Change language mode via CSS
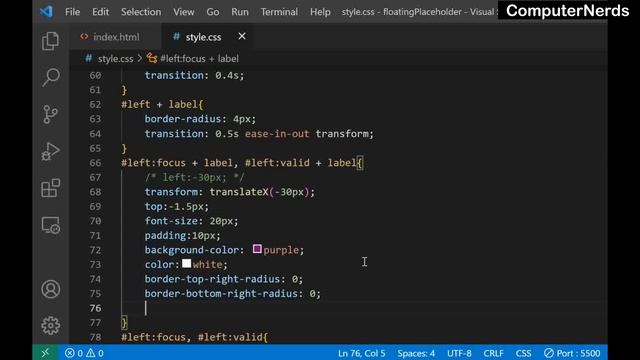The image size is (640, 360). point(523,353)
